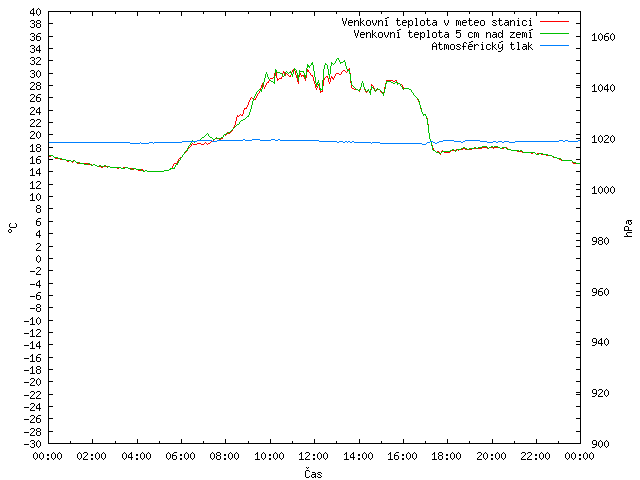The image size is (640, 480).
Task: Click red legend line sample
Action: 554,22
